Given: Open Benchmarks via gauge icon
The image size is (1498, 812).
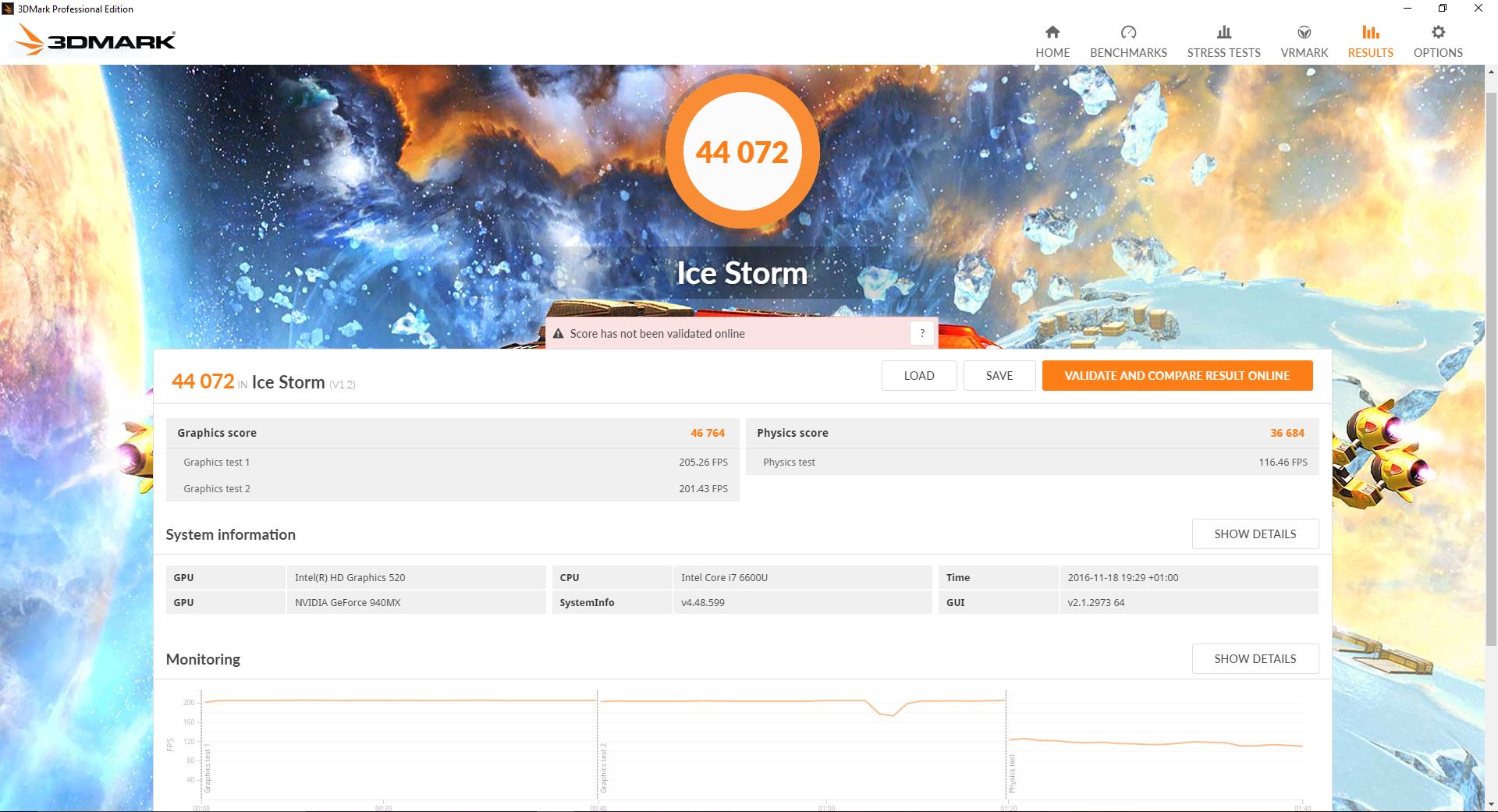Looking at the screenshot, I should [1128, 32].
